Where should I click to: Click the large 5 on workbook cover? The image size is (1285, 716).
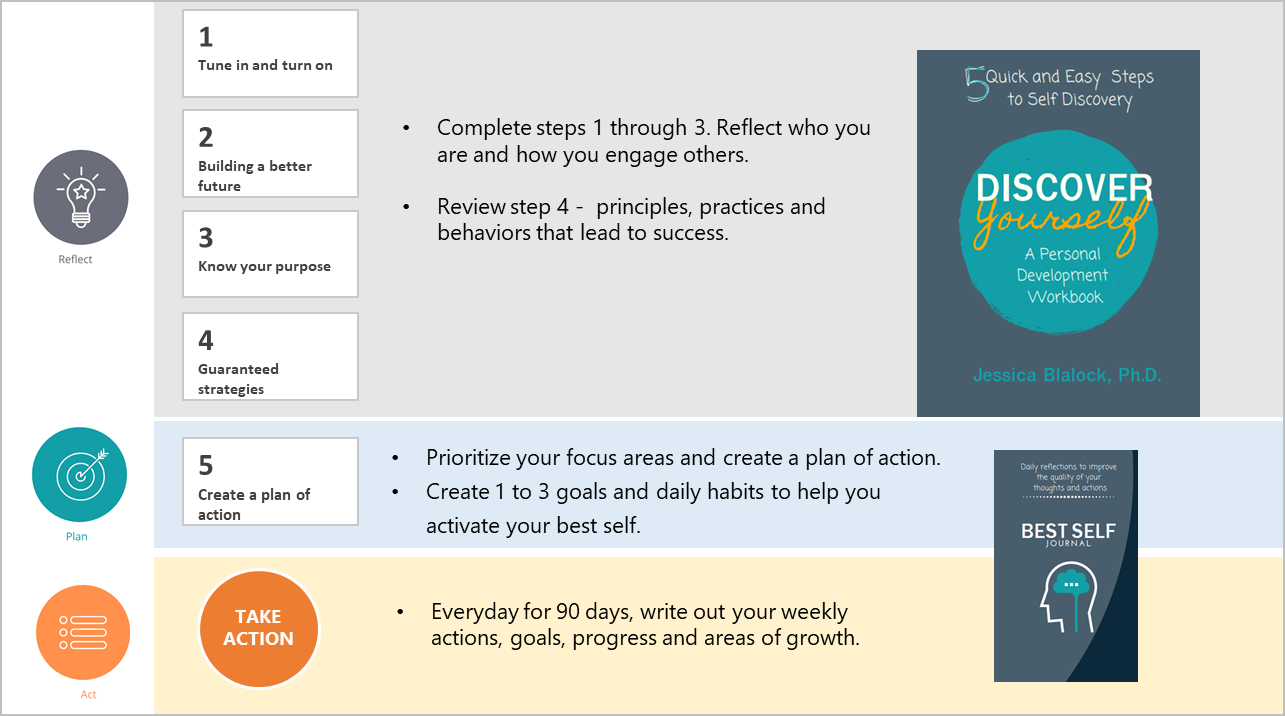click(x=975, y=84)
